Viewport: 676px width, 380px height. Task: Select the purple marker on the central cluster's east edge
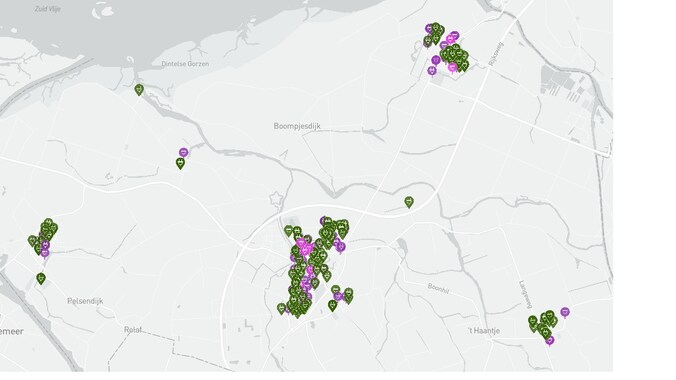point(341,247)
